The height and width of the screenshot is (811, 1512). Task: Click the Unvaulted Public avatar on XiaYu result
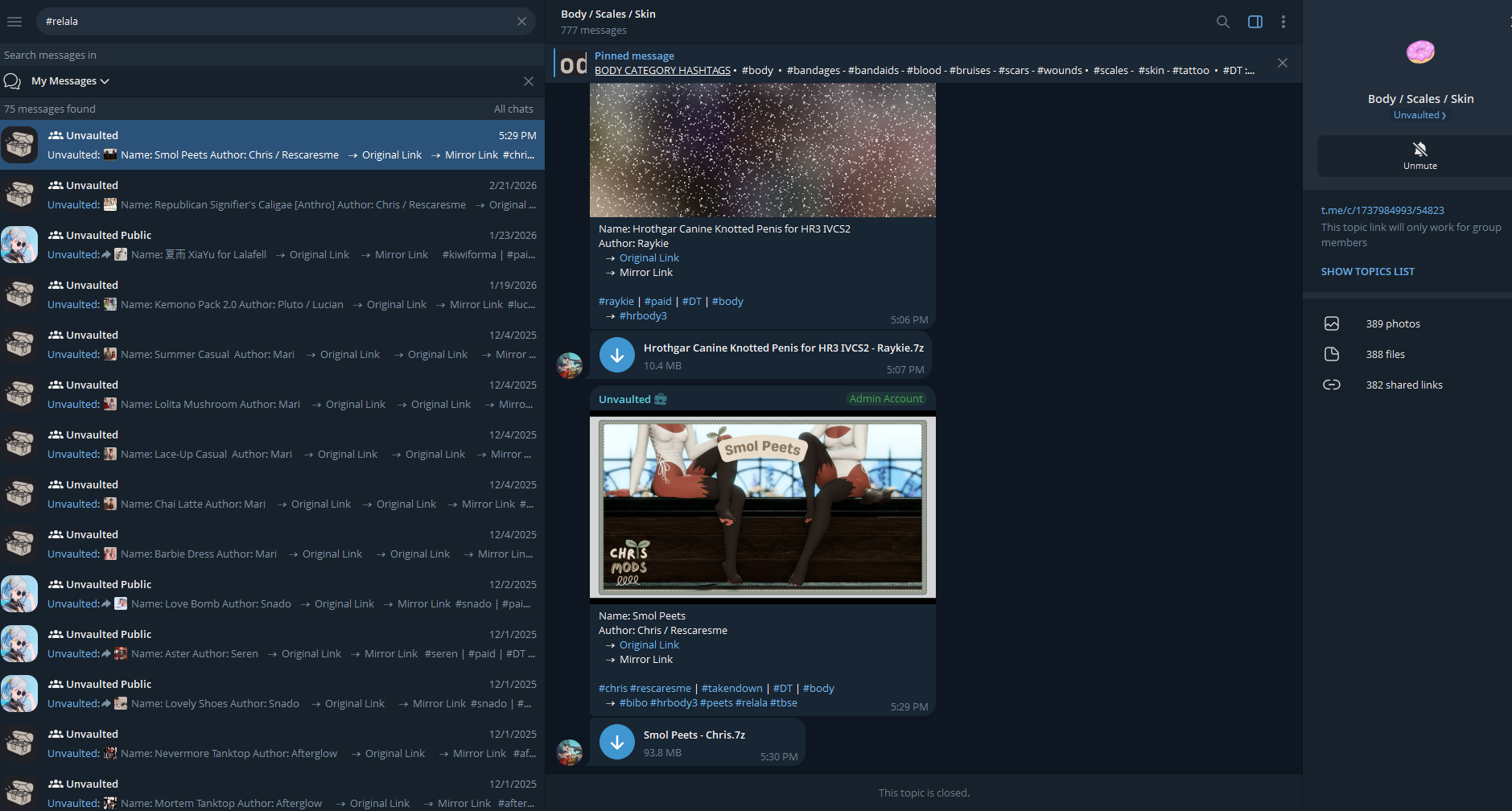click(x=19, y=245)
